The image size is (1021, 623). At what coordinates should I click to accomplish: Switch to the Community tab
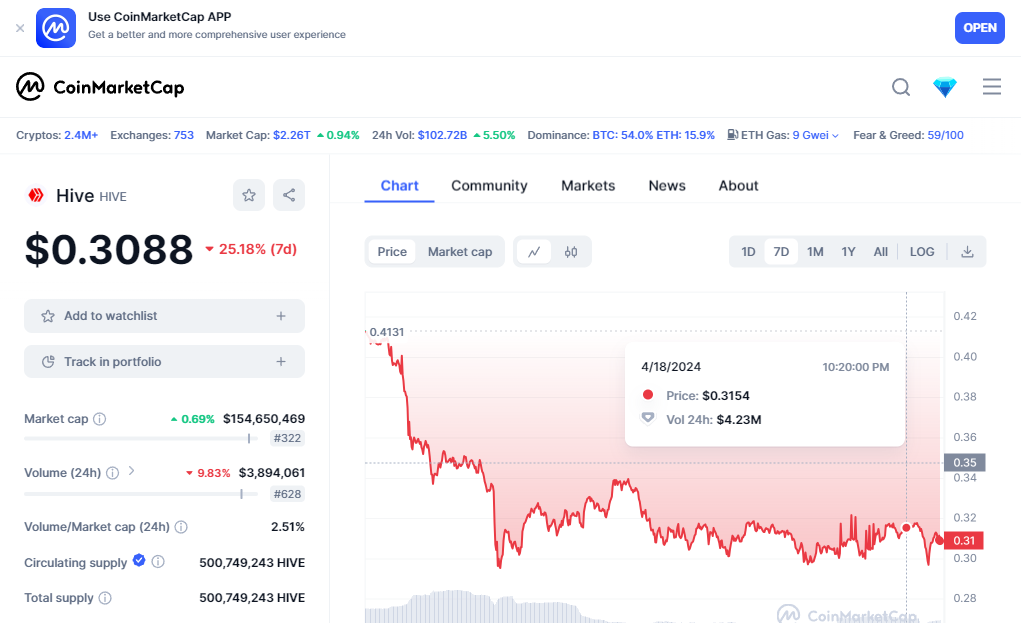pos(489,186)
